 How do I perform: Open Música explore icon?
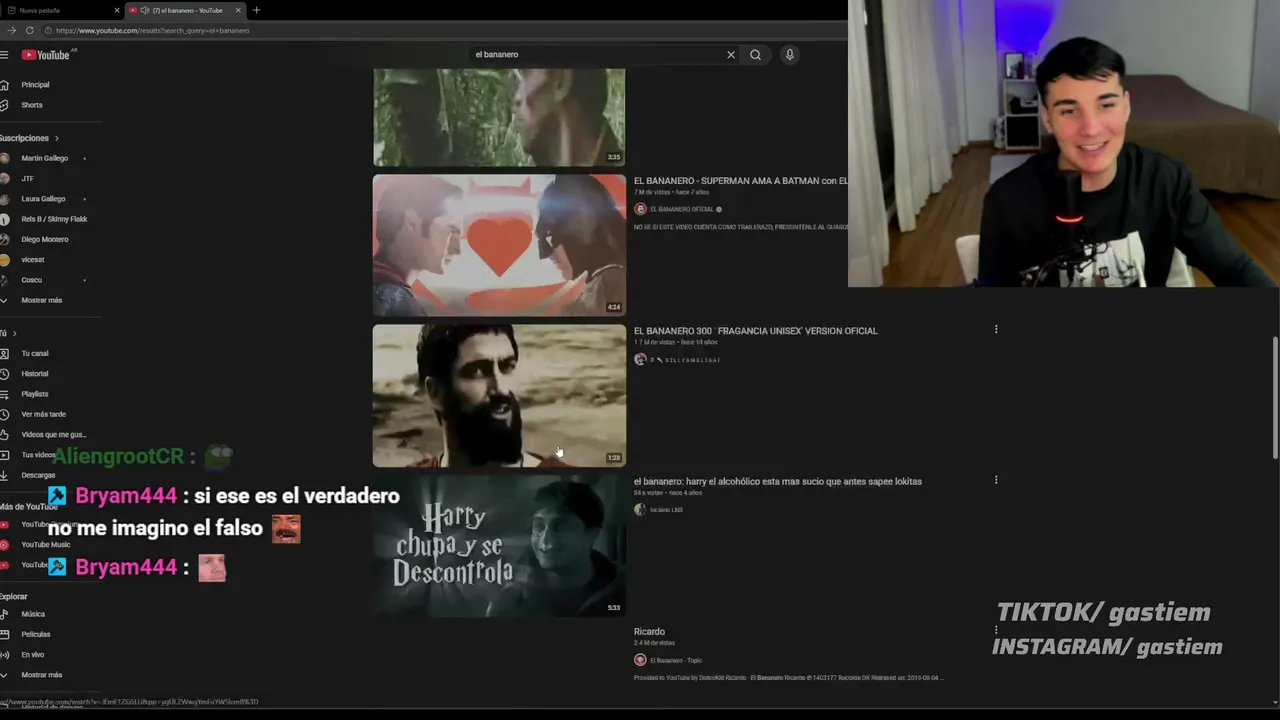(x=5, y=614)
